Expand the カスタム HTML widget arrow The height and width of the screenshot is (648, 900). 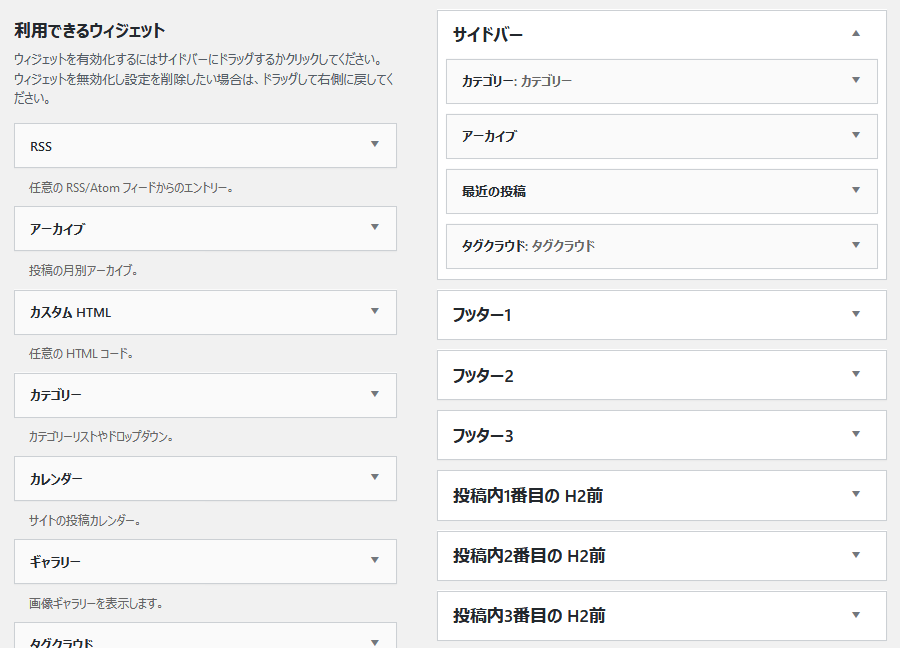click(375, 311)
